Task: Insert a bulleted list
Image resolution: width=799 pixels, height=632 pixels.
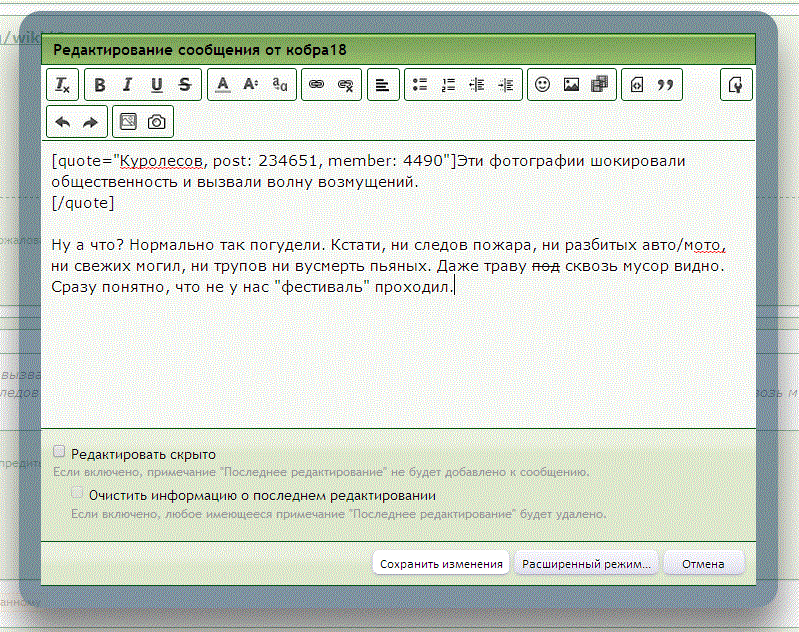Action: pyautogui.click(x=420, y=86)
